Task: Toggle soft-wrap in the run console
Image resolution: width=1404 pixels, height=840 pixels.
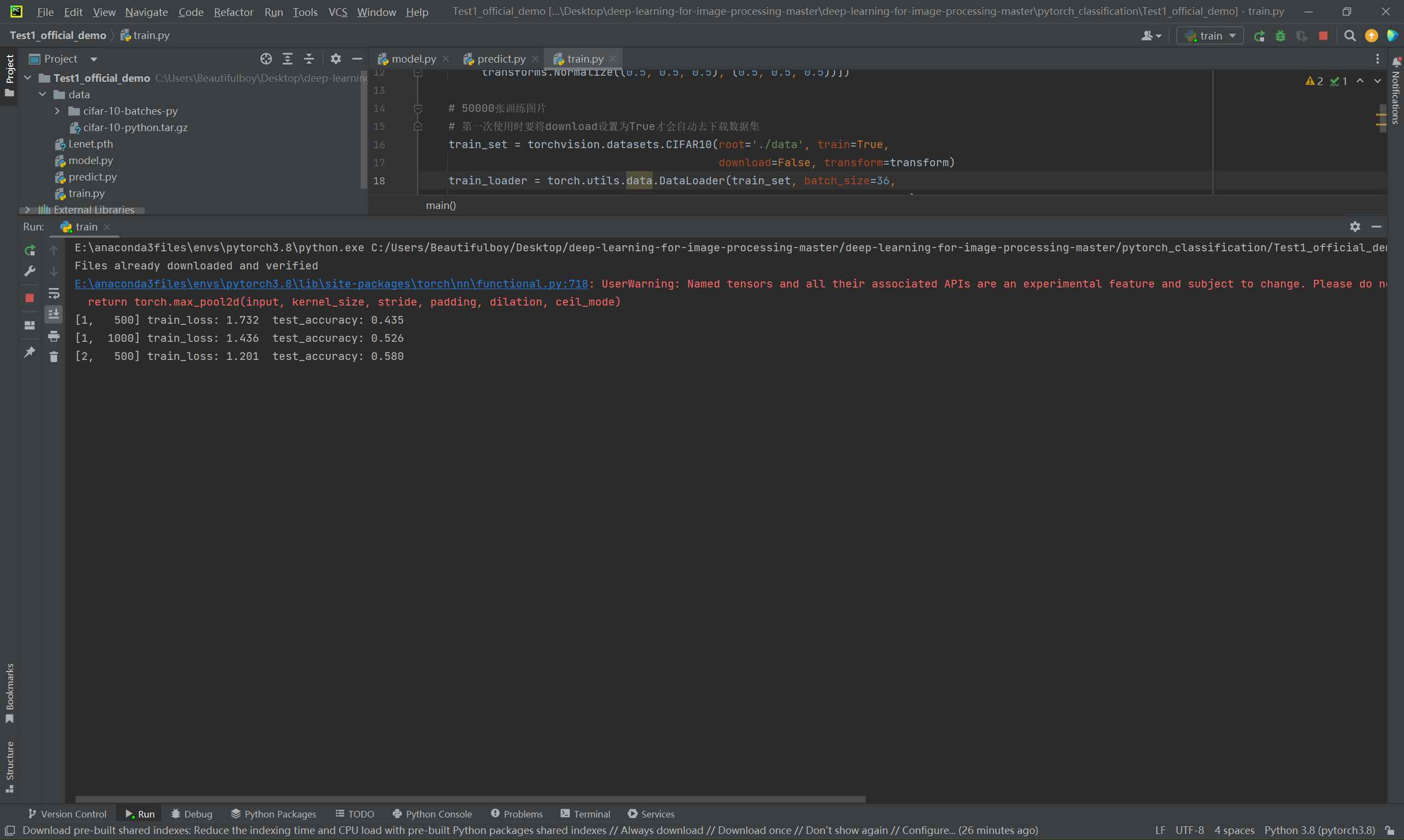Action: click(54, 292)
